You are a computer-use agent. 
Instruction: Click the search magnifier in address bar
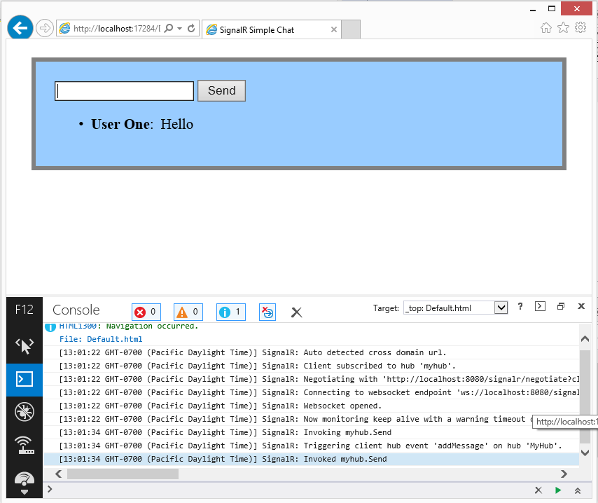click(169, 28)
